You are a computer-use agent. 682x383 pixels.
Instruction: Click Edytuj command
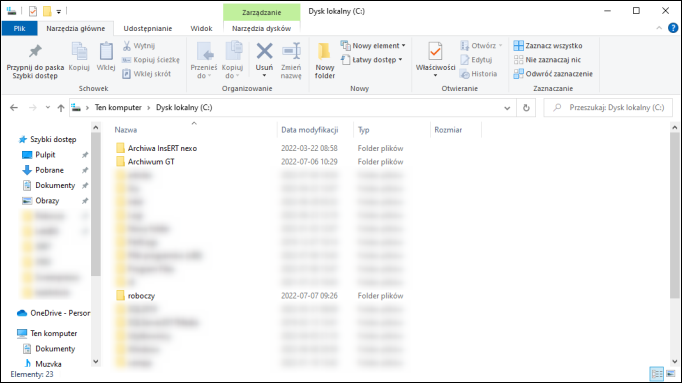click(x=476, y=60)
